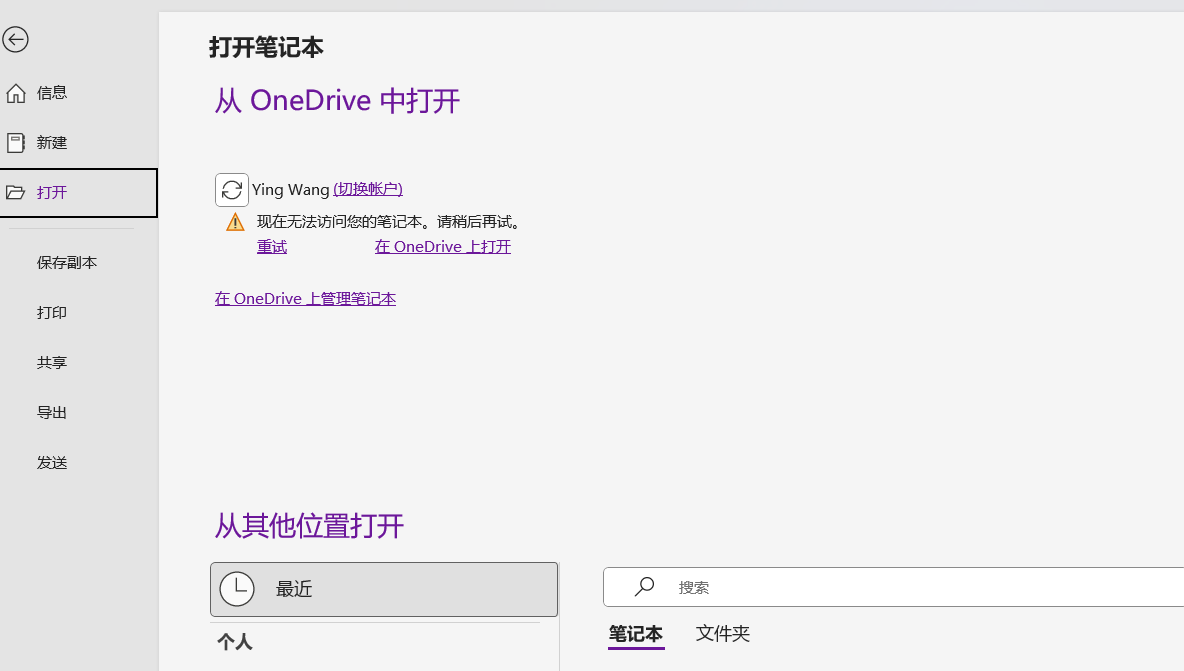
Task: Click the back arrow icon
Action: pos(15,40)
